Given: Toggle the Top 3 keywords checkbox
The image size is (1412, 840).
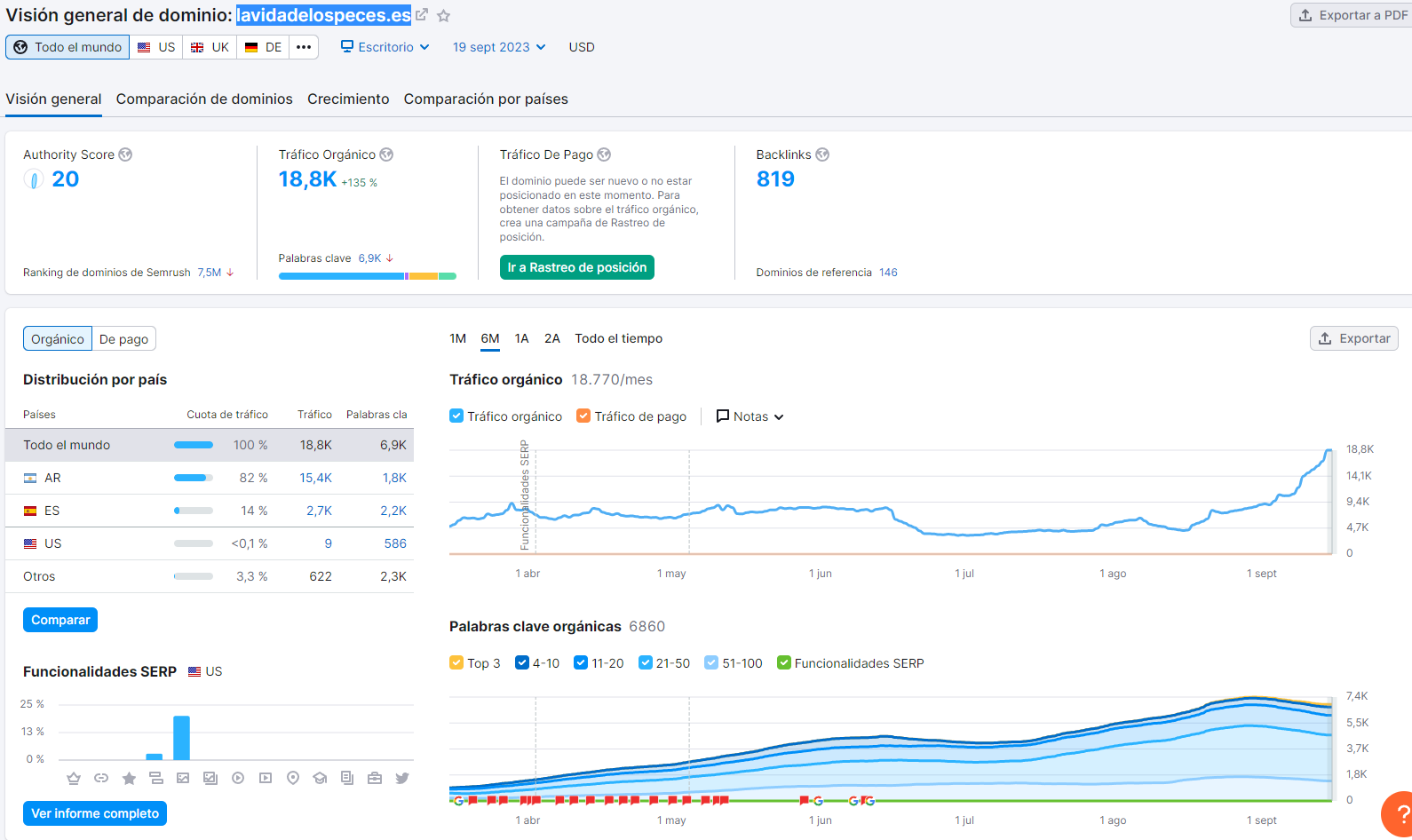Looking at the screenshot, I should coord(456,662).
